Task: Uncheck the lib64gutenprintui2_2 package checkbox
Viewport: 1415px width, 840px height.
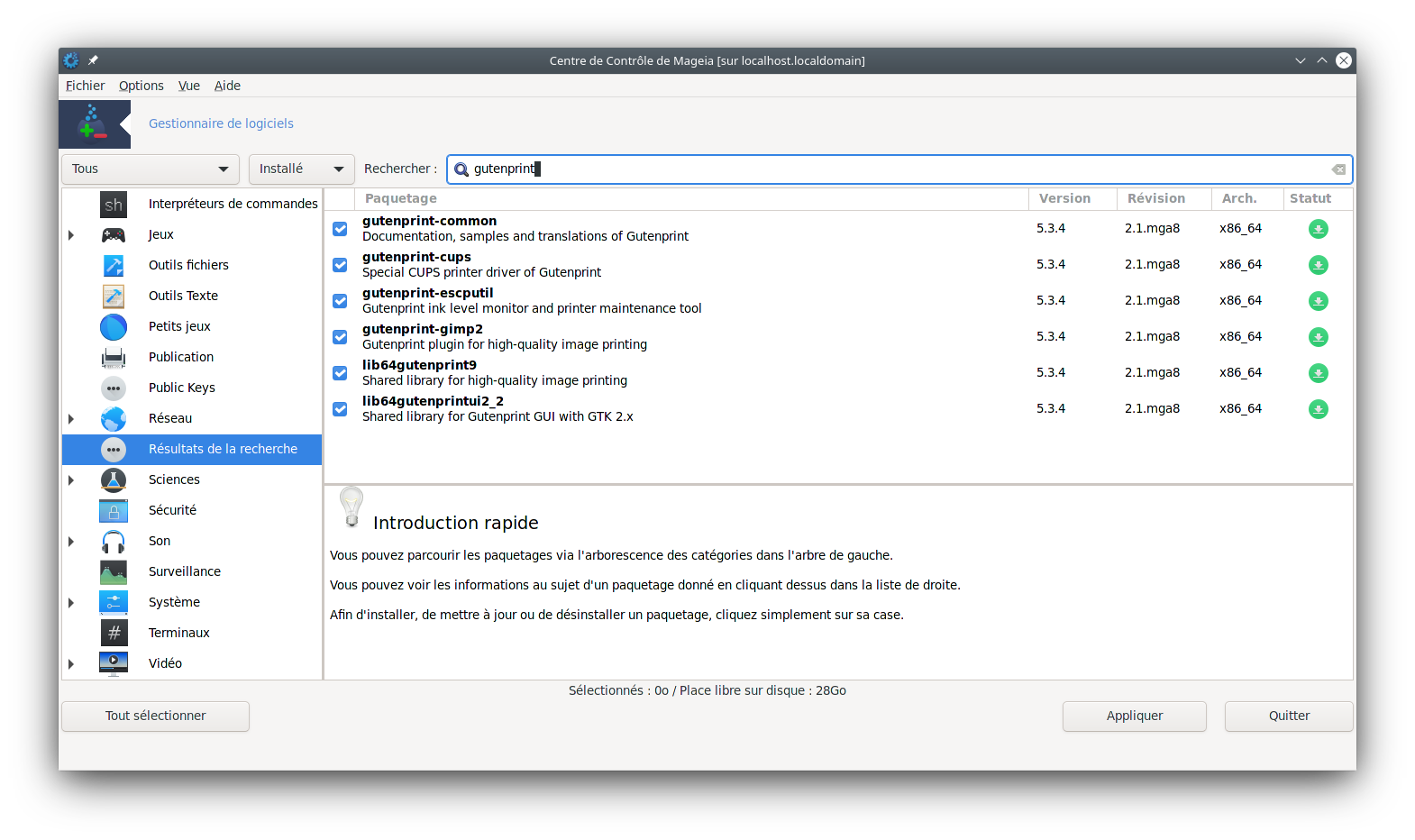Action: click(340, 409)
